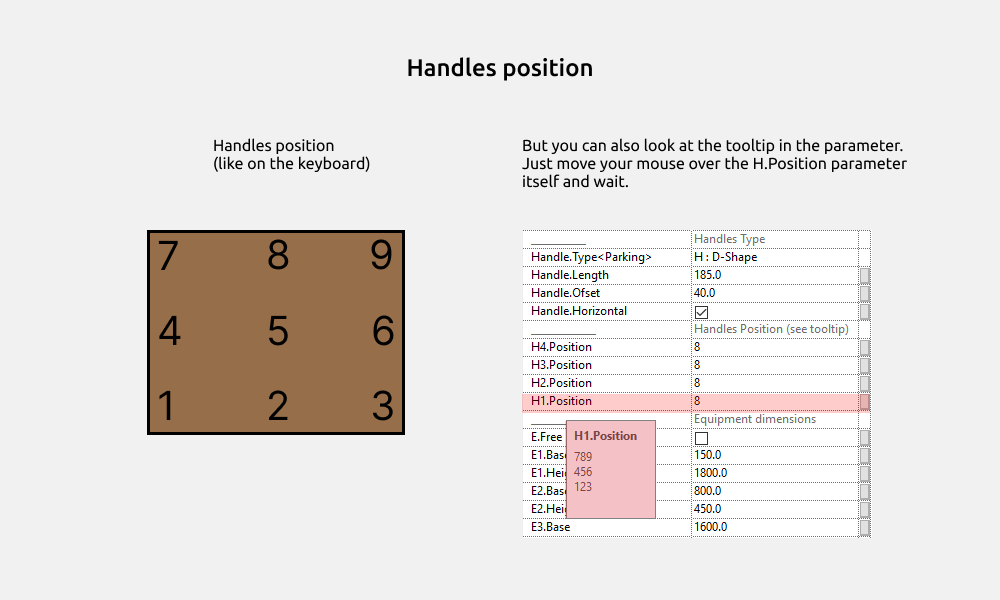Click associate button on H4.Position row
The image size is (1000, 600).
(x=865, y=347)
